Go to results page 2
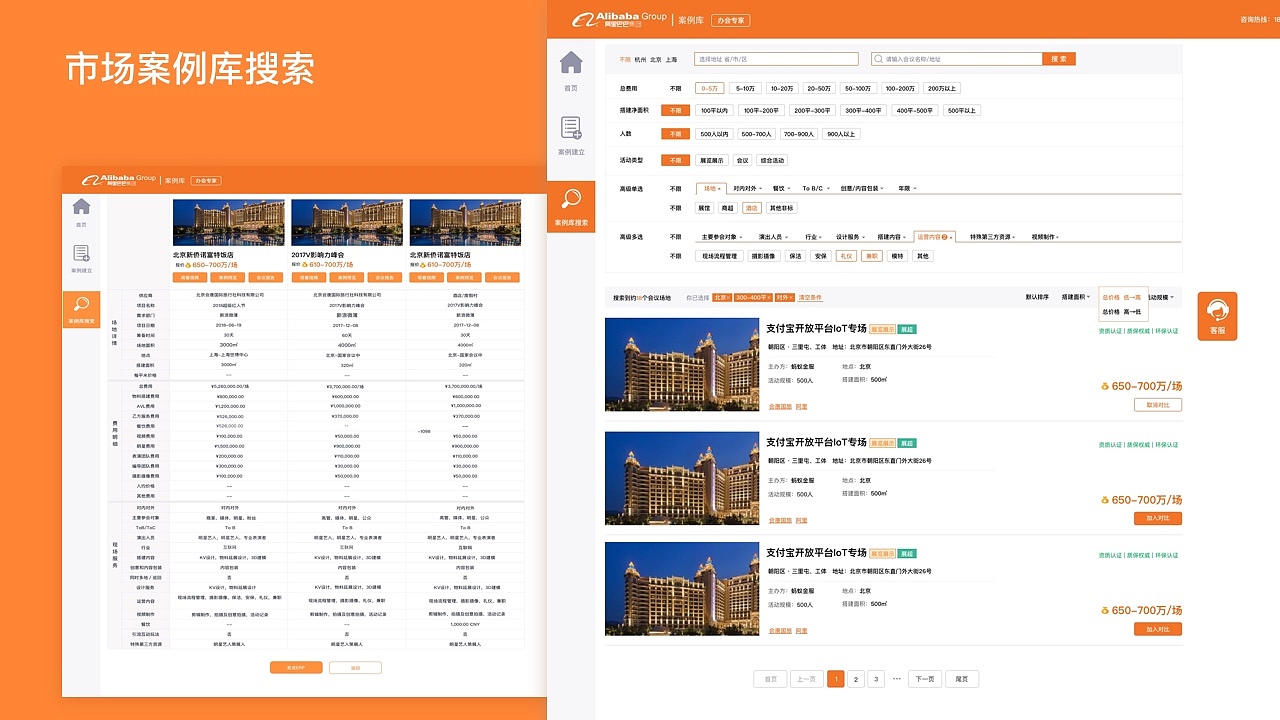The image size is (1280, 720). pos(856,679)
